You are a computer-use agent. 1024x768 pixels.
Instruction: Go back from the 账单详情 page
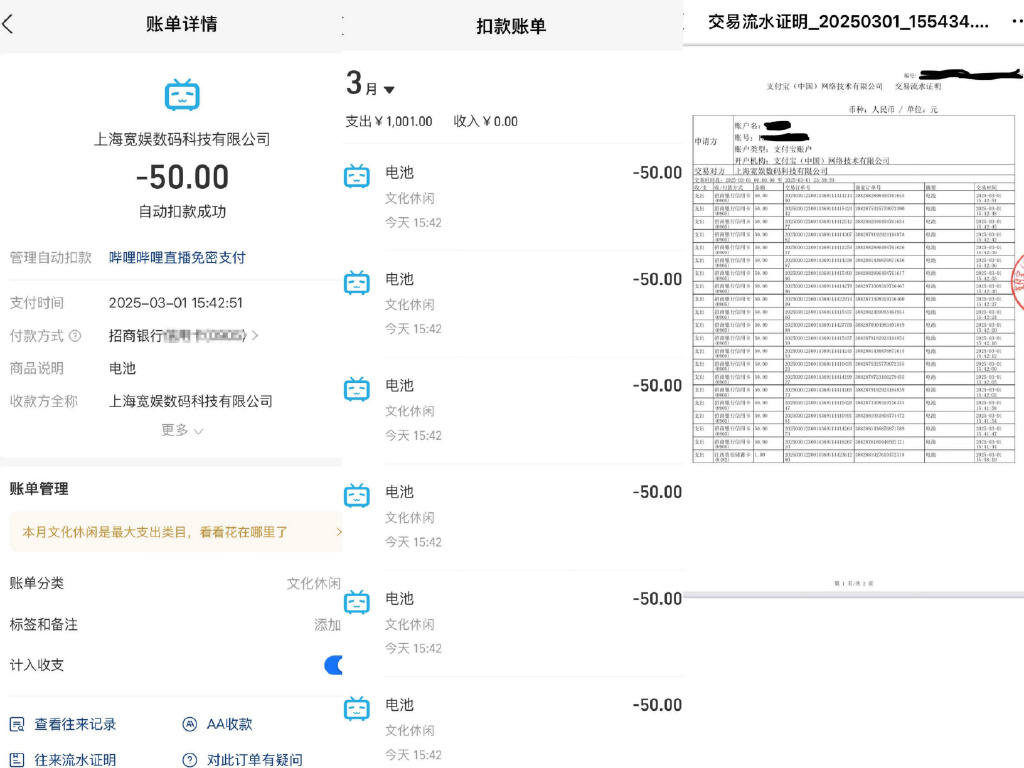9,24
